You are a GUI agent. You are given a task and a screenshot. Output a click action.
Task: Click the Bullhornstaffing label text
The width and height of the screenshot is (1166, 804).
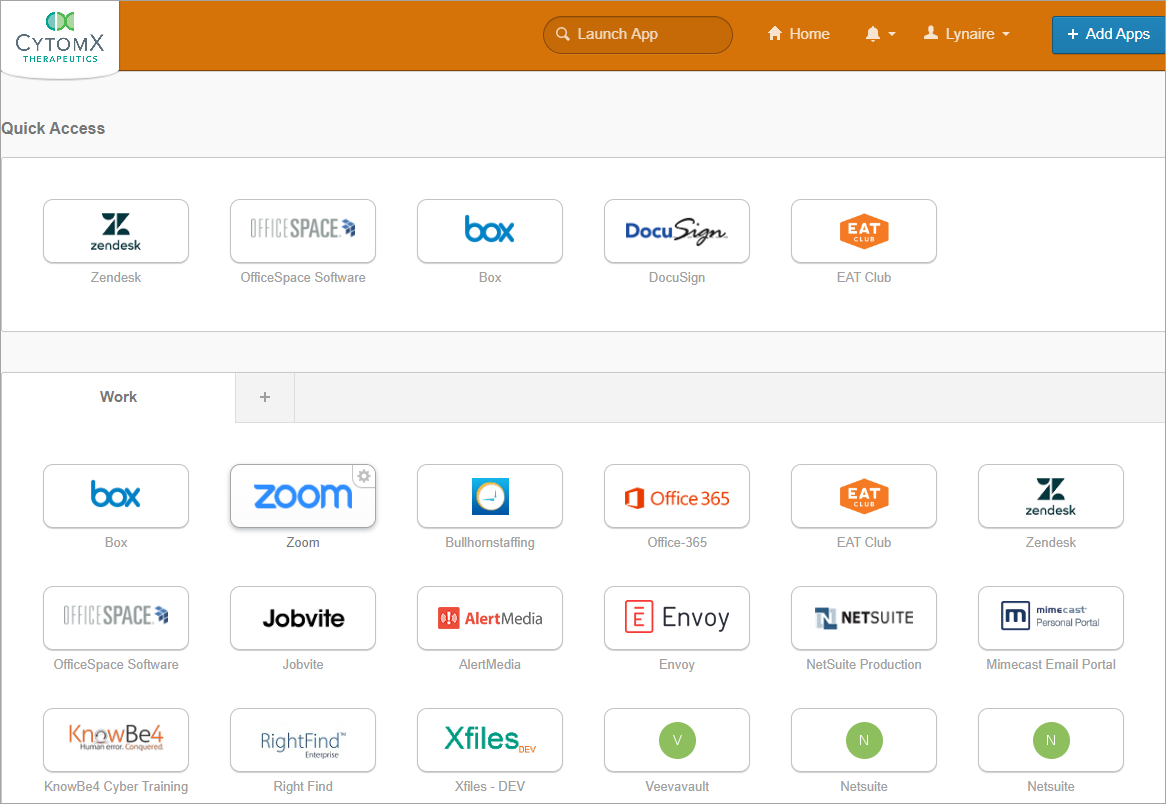click(490, 542)
